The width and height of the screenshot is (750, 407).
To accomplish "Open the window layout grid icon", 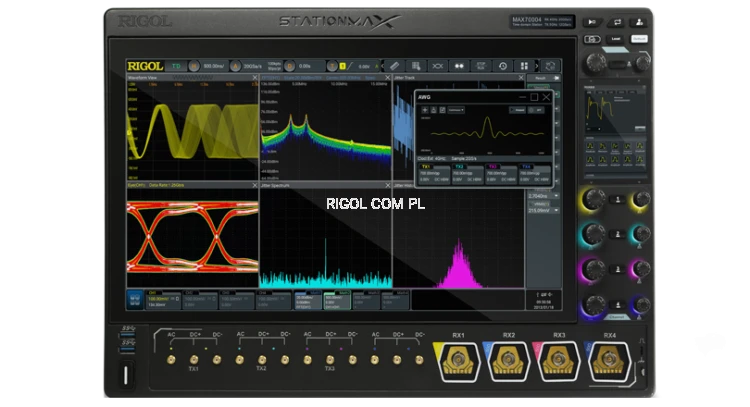I will click(524, 66).
